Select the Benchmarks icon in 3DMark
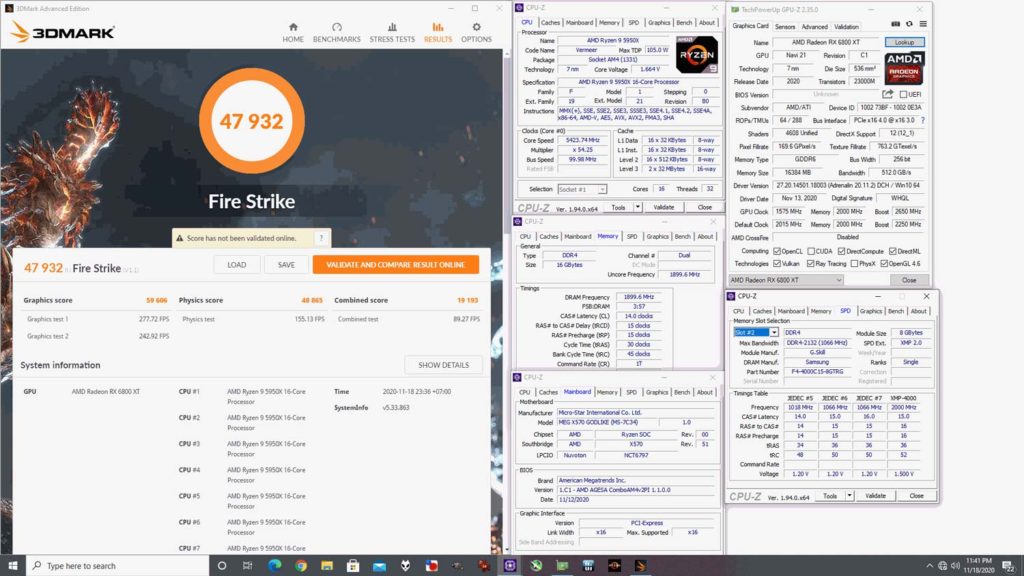This screenshot has width=1024, height=576. [336, 30]
